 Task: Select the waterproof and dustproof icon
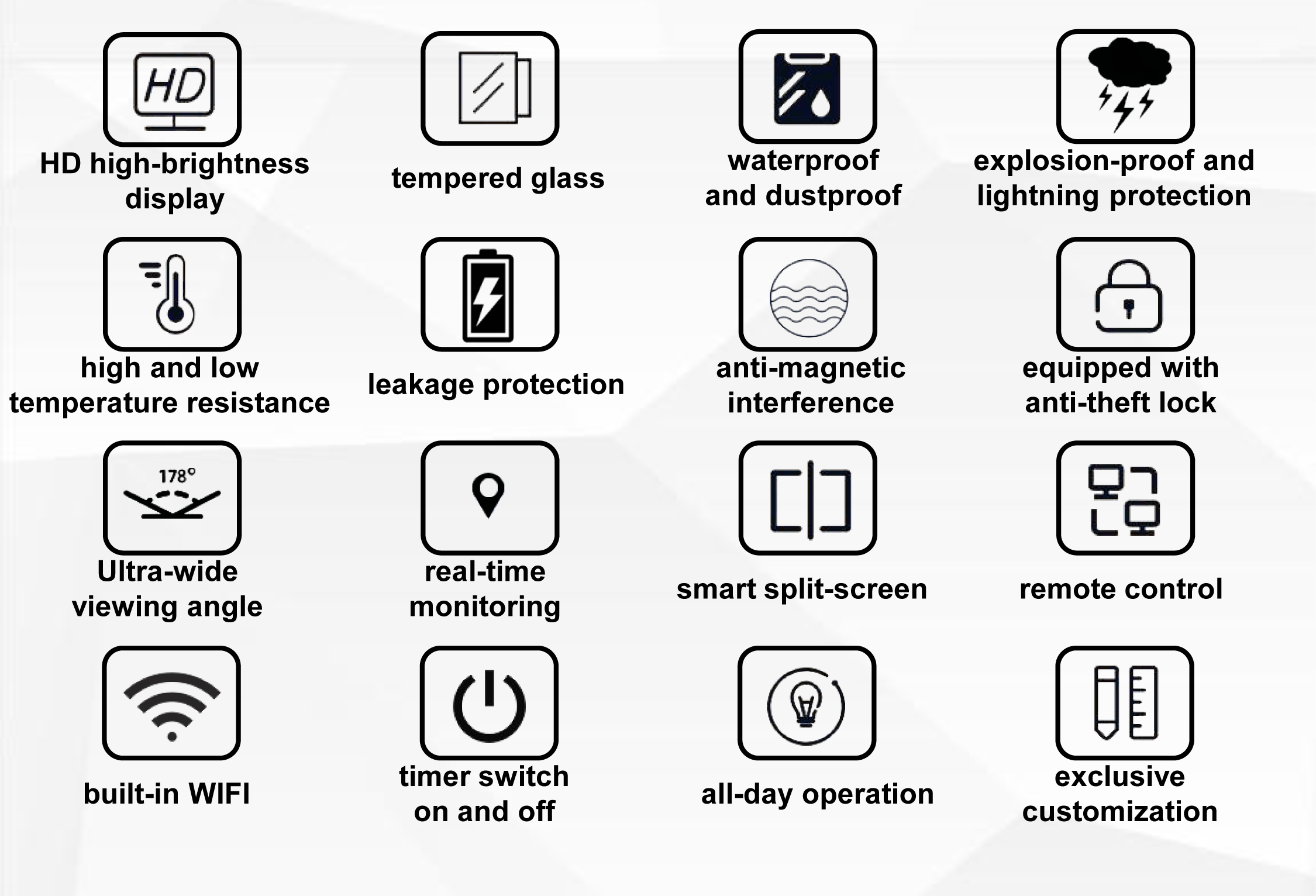click(800, 90)
